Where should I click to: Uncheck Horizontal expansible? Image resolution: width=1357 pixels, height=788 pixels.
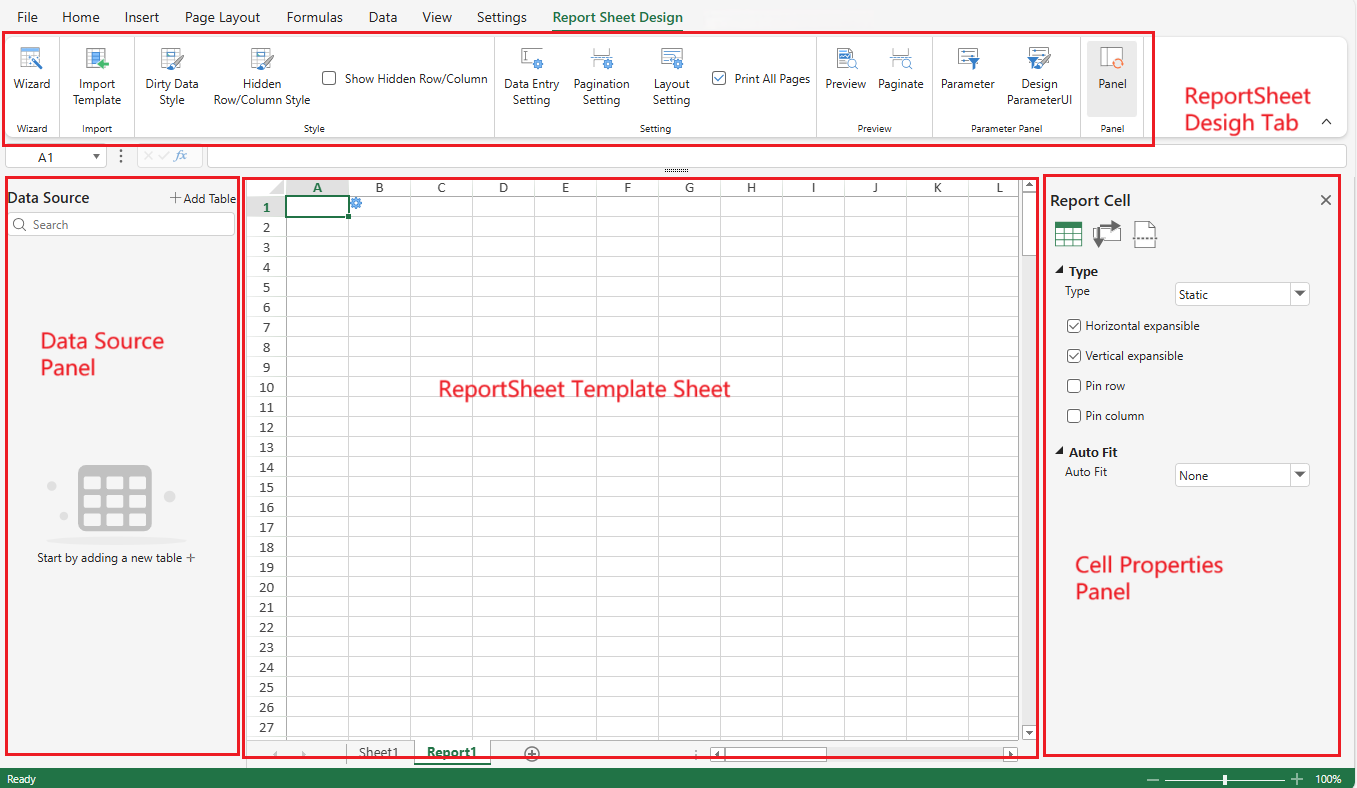(1074, 326)
